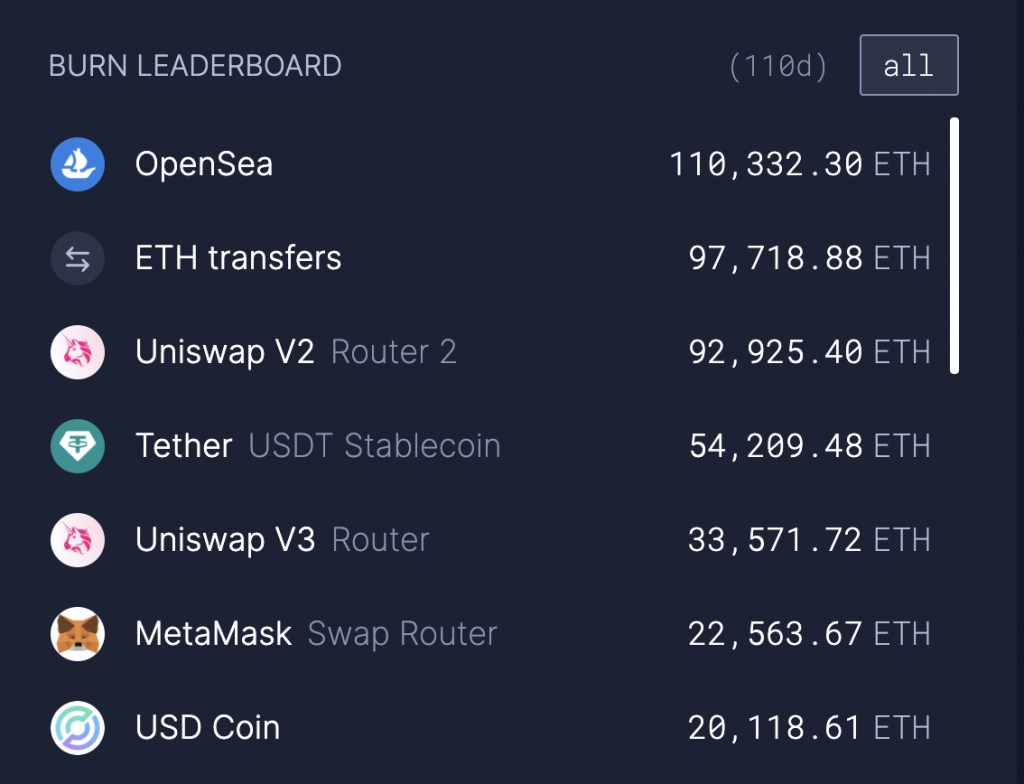
Task: Click Tether's 54,209.48 ETH amount
Action: (x=810, y=446)
